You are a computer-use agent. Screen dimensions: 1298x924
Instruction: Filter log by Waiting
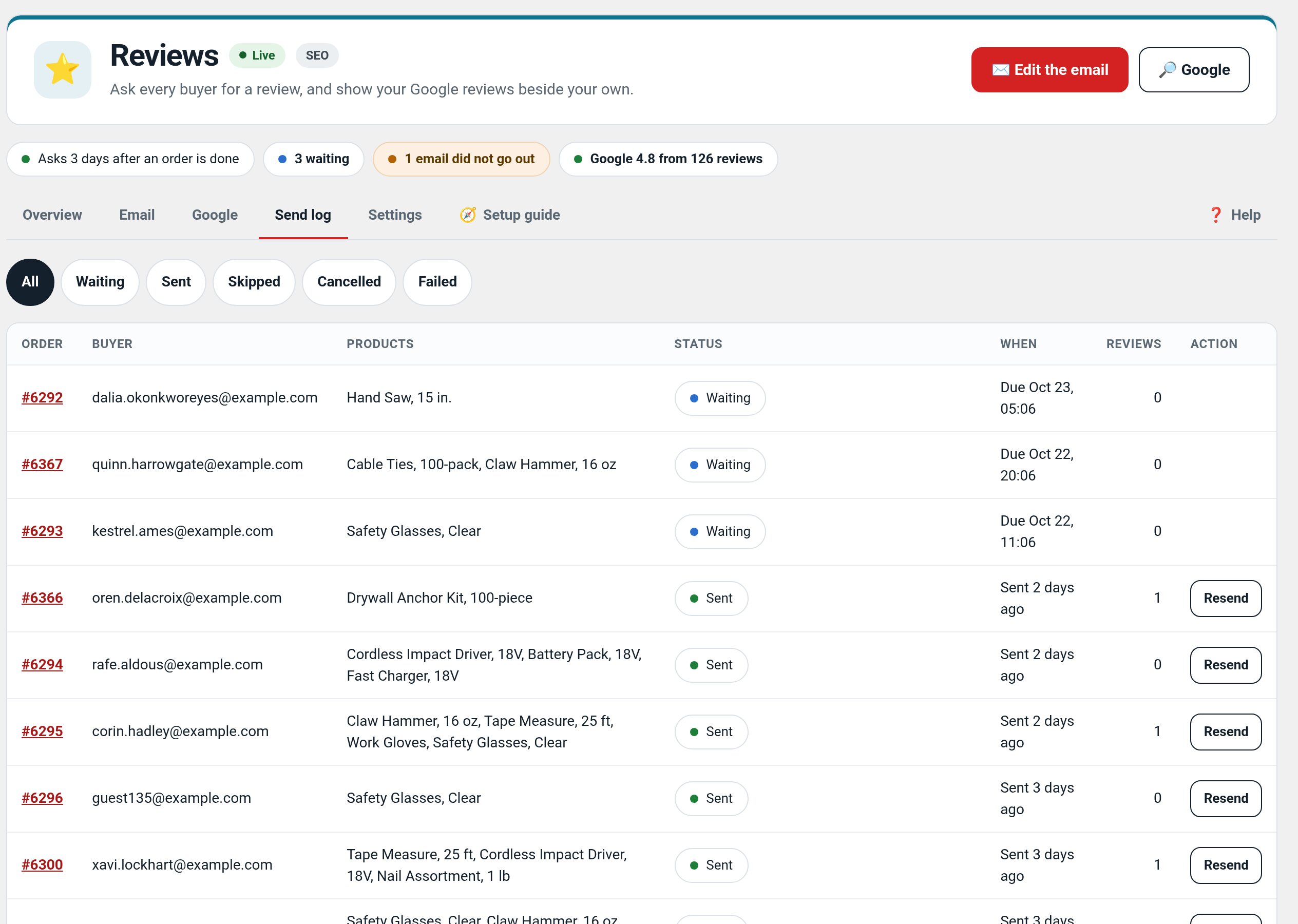100,282
